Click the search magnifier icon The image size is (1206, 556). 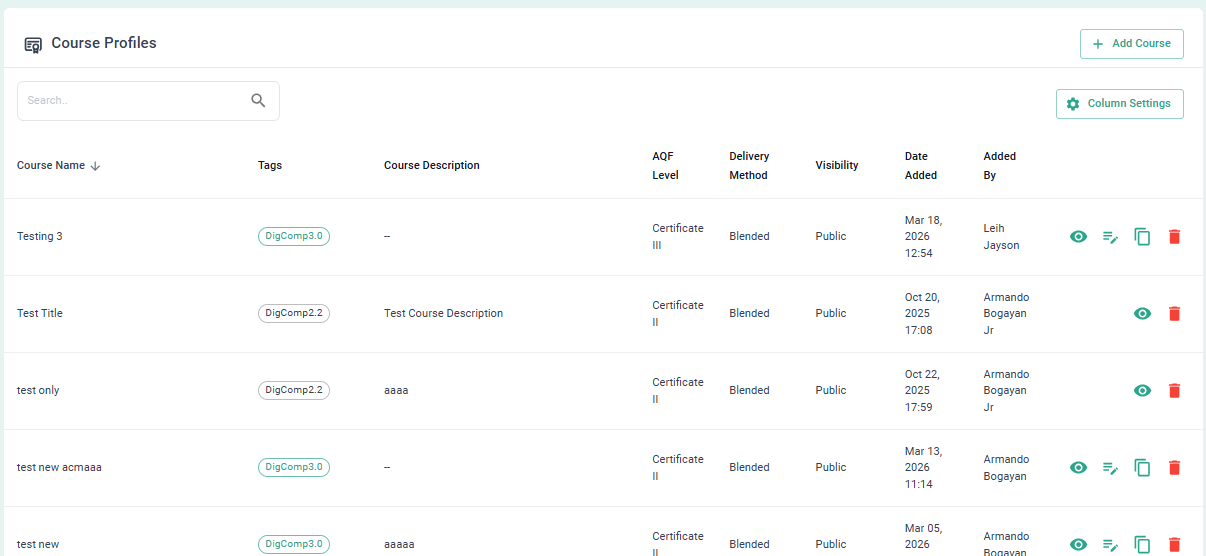pyautogui.click(x=258, y=100)
